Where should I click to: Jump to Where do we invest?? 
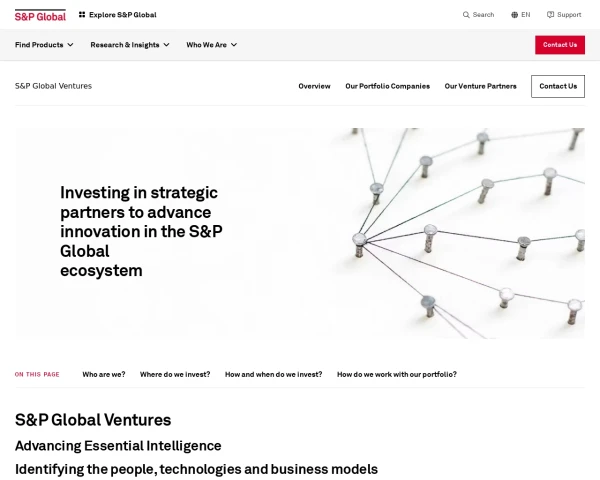(175, 374)
